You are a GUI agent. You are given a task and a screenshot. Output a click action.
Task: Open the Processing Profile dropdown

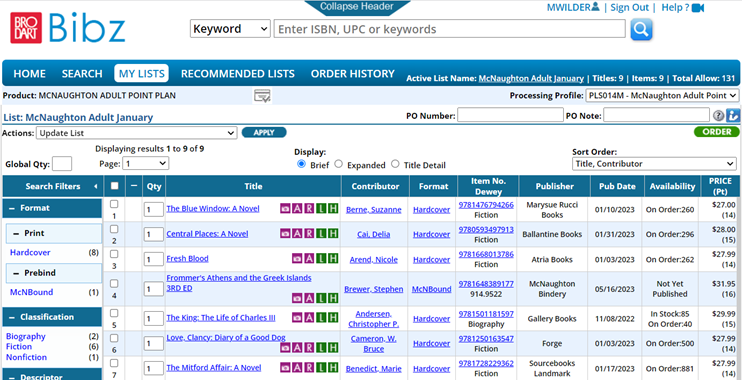click(x=662, y=96)
